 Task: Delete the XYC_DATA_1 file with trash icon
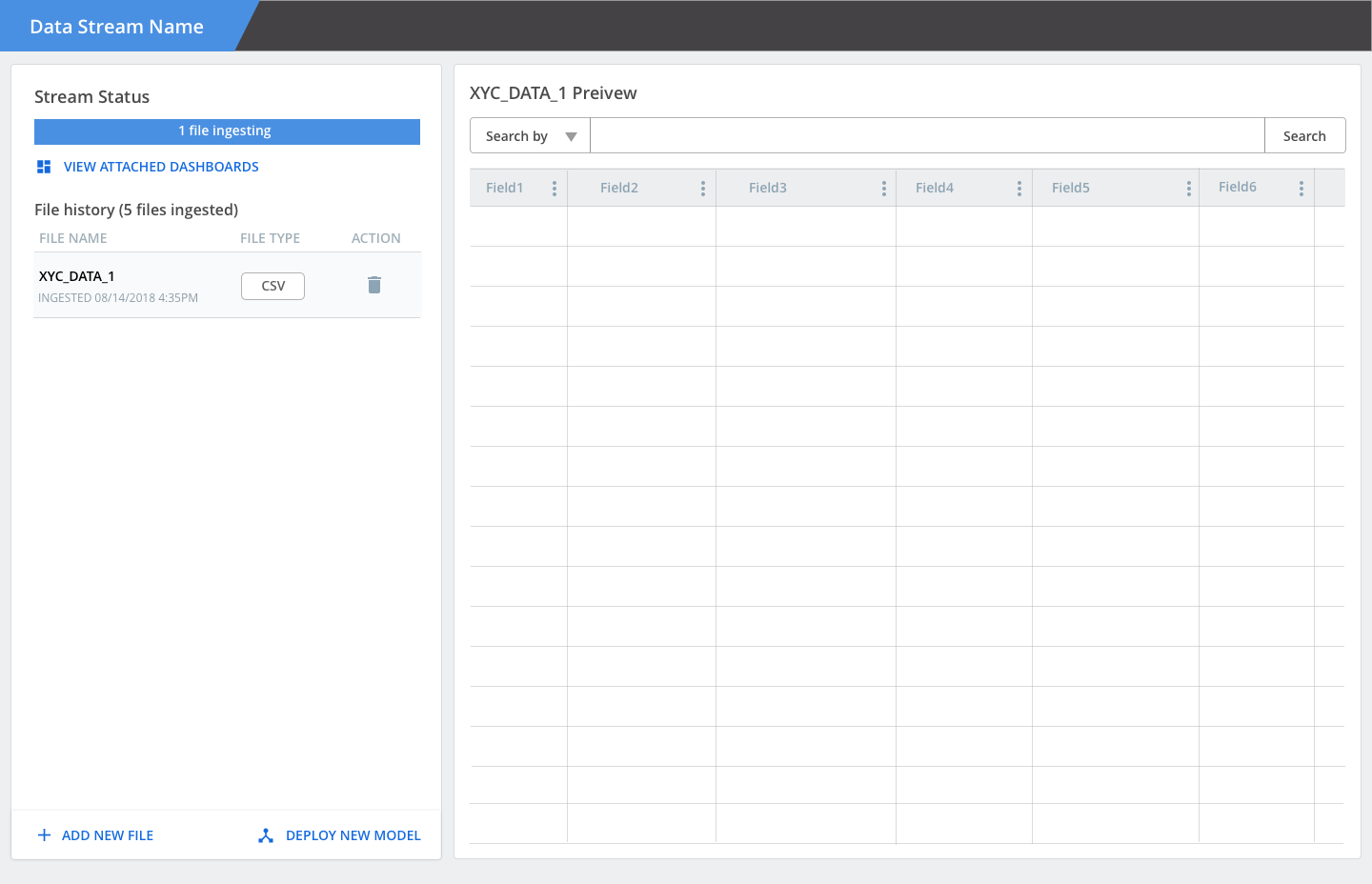pos(374,285)
